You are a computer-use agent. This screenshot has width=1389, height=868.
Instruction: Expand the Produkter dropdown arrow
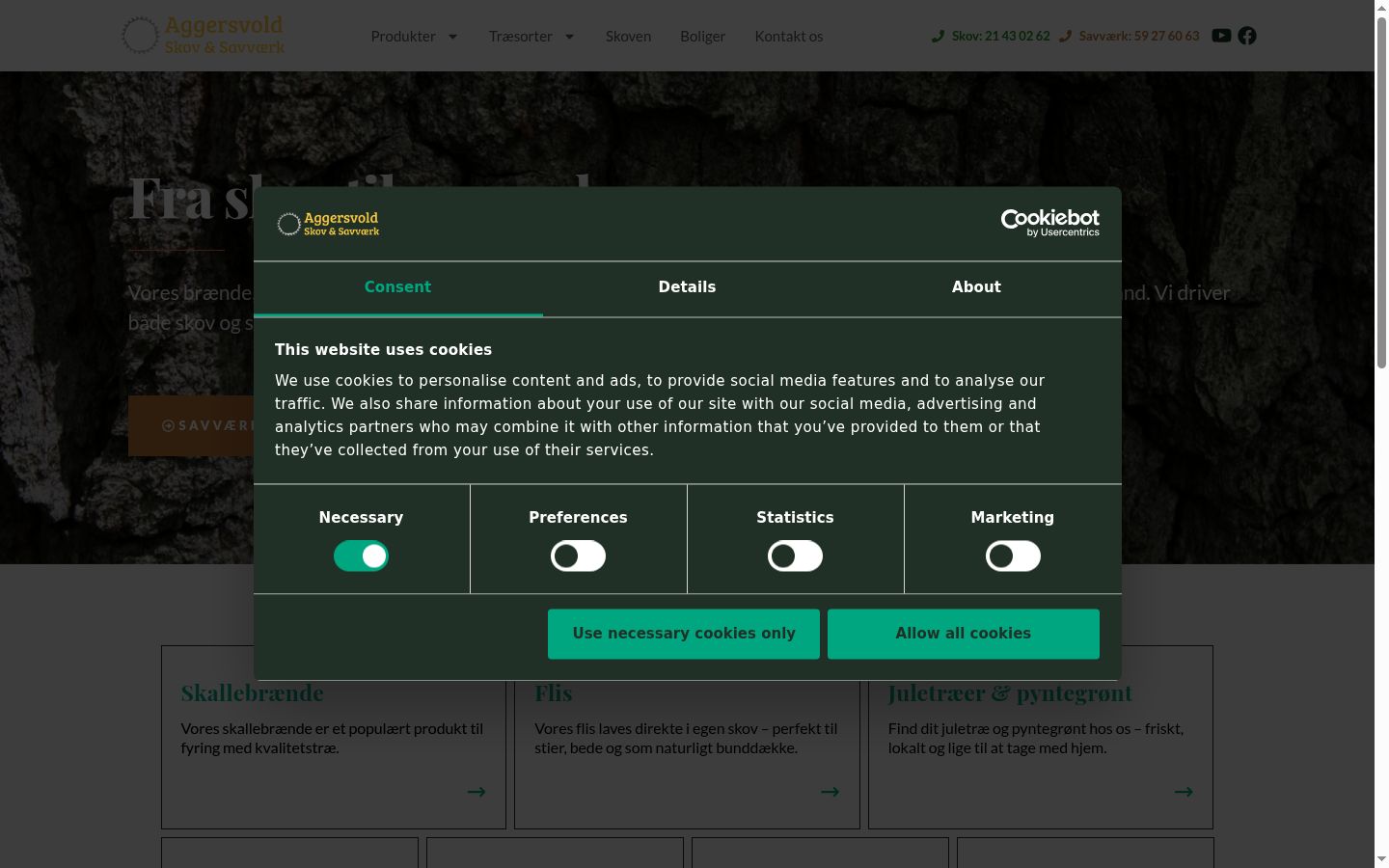tap(452, 37)
